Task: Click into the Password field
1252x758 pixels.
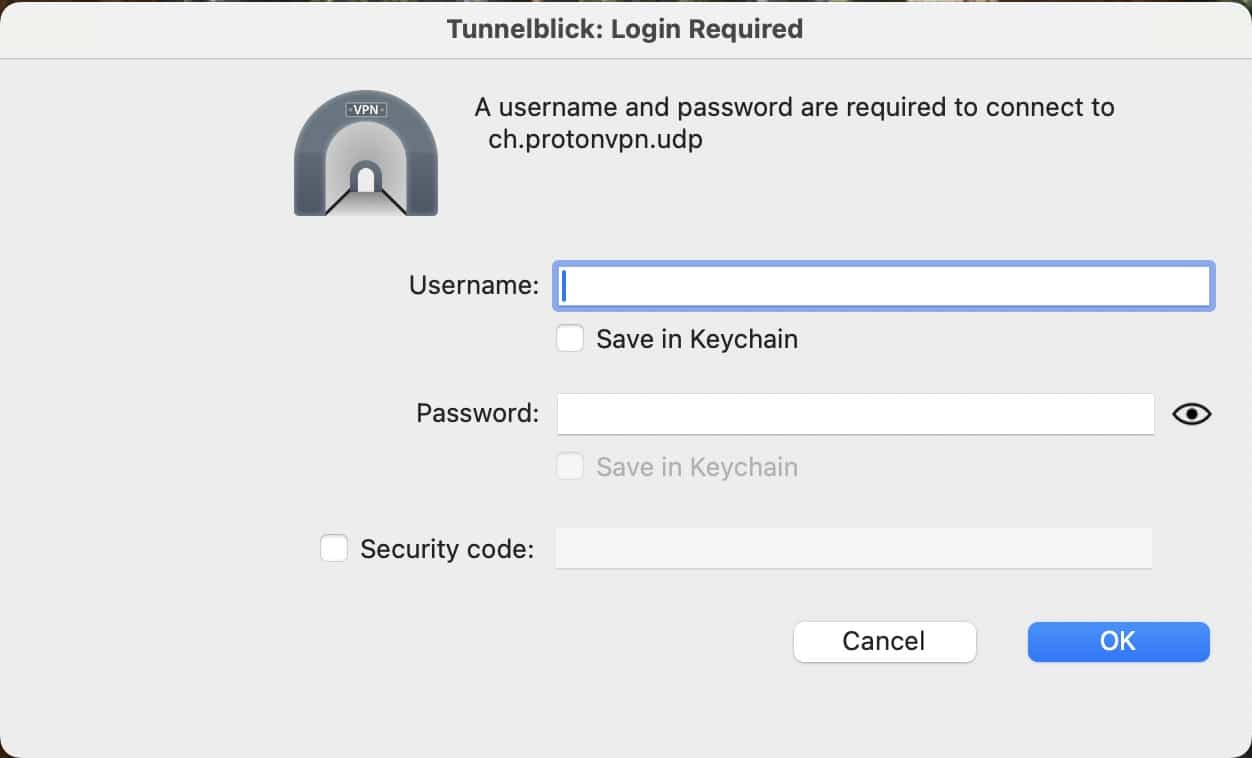Action: pyautogui.click(x=855, y=414)
